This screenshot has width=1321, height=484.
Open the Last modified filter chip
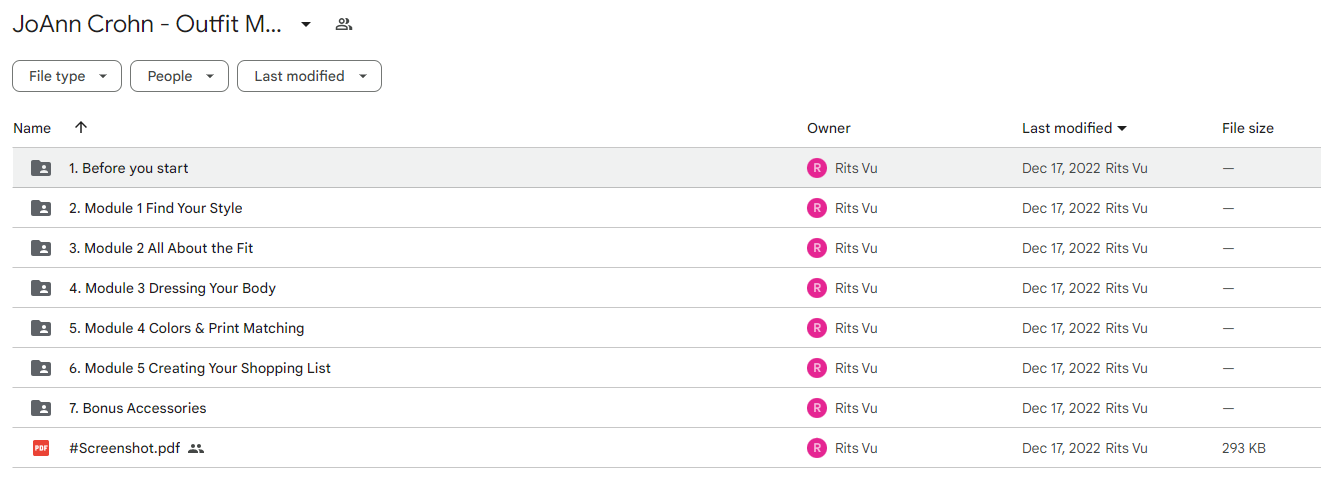click(x=309, y=76)
